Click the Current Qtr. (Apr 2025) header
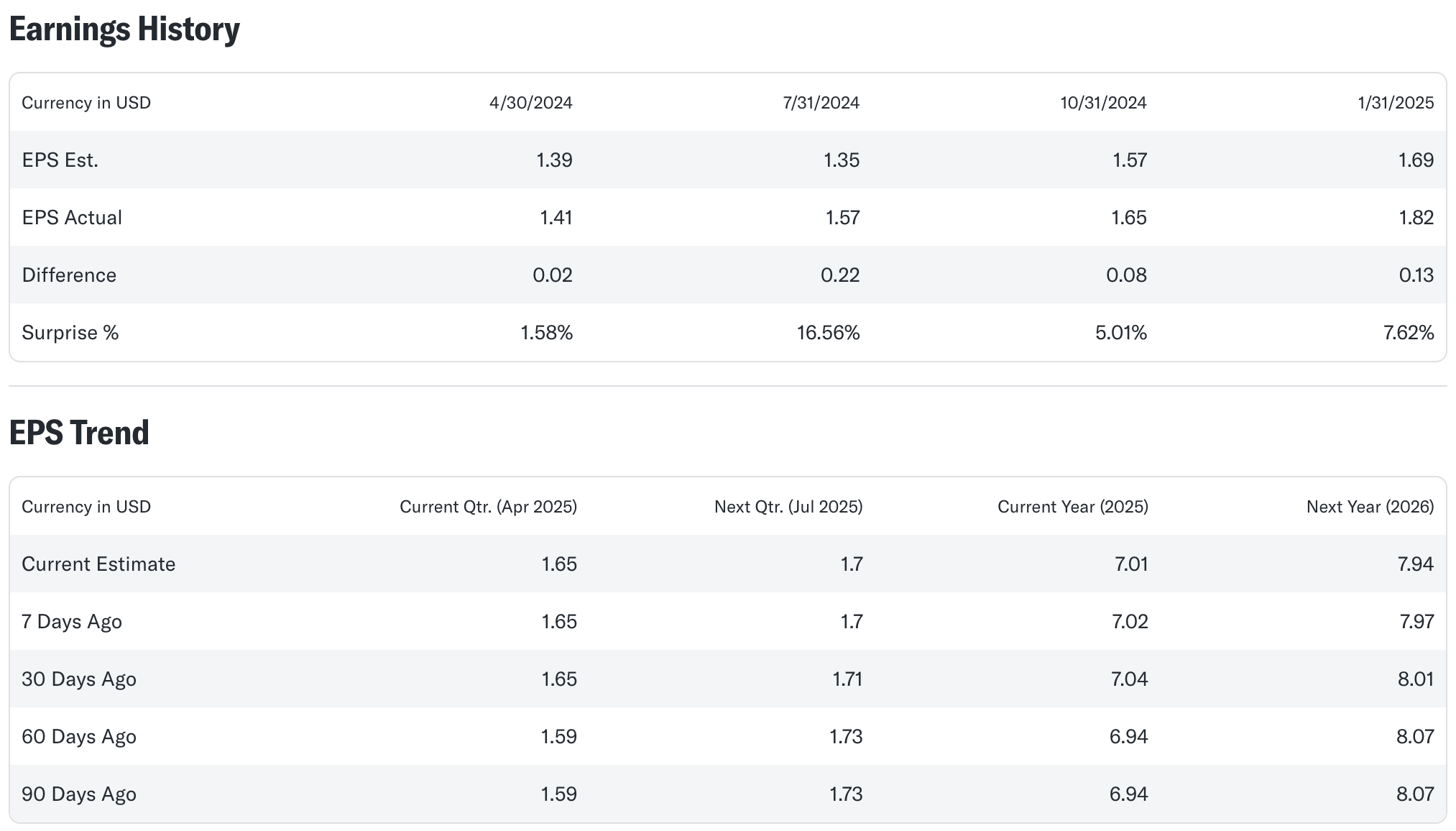Viewport: 1456px width, 831px height. (488, 507)
